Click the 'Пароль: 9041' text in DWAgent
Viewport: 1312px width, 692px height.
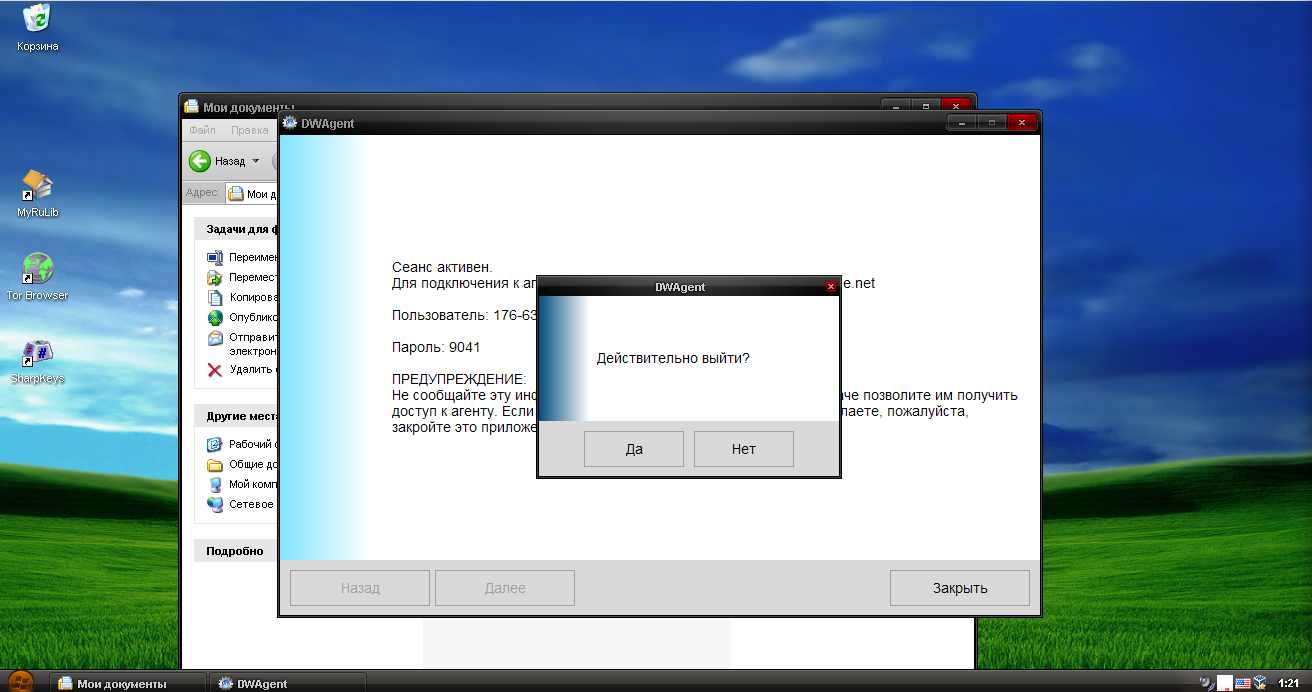(436, 347)
